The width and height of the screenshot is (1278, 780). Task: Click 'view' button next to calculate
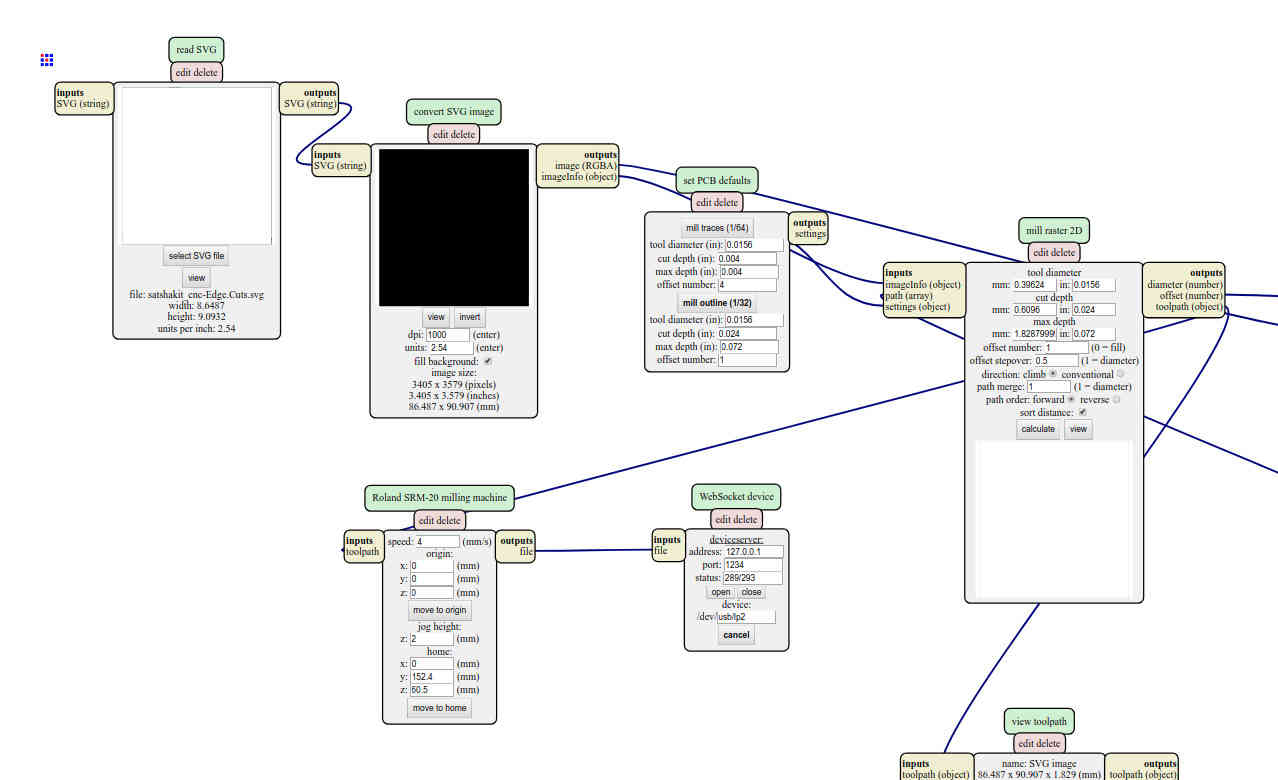pos(1078,429)
